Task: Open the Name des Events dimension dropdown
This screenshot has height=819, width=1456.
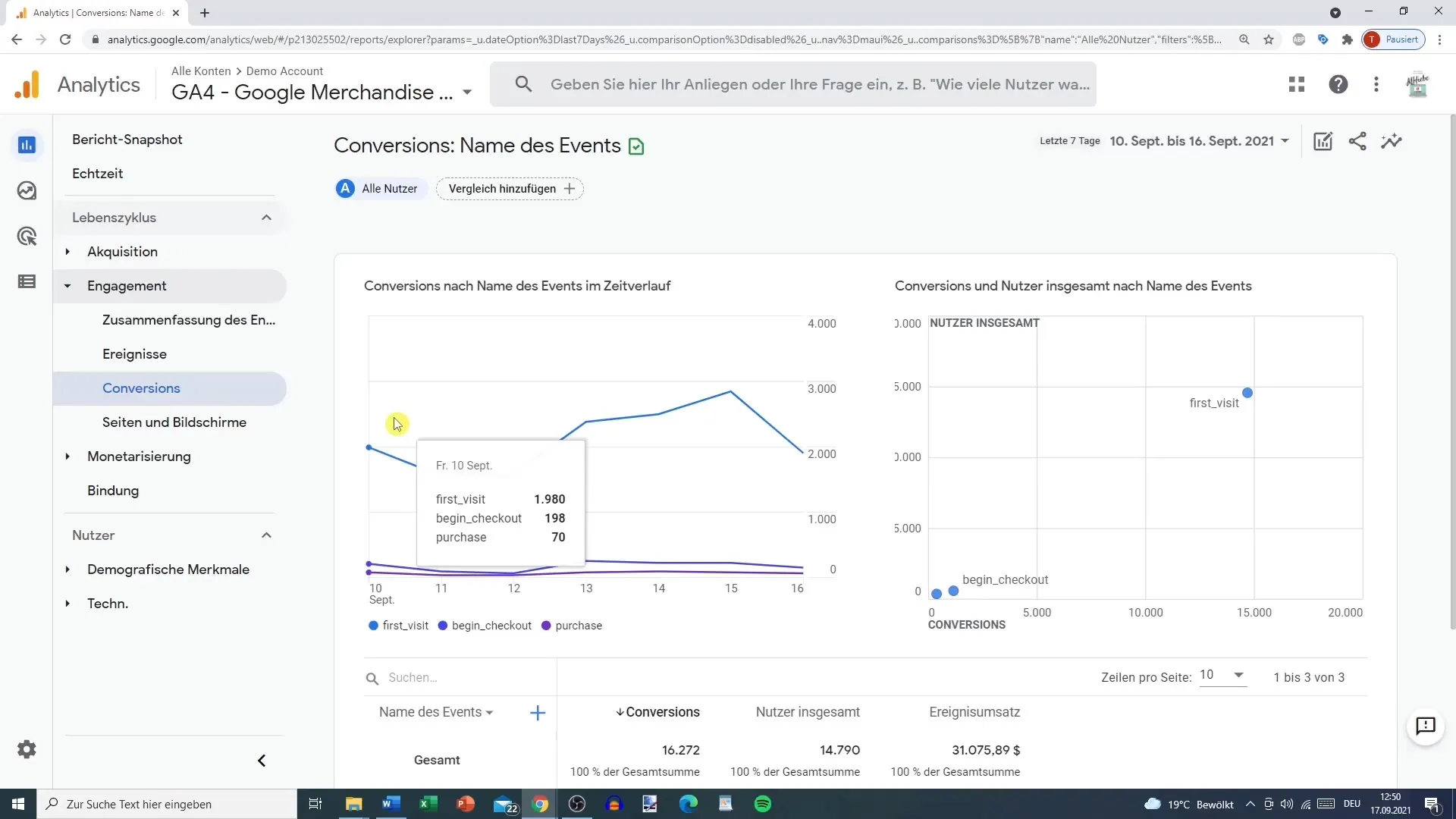Action: coord(436,712)
